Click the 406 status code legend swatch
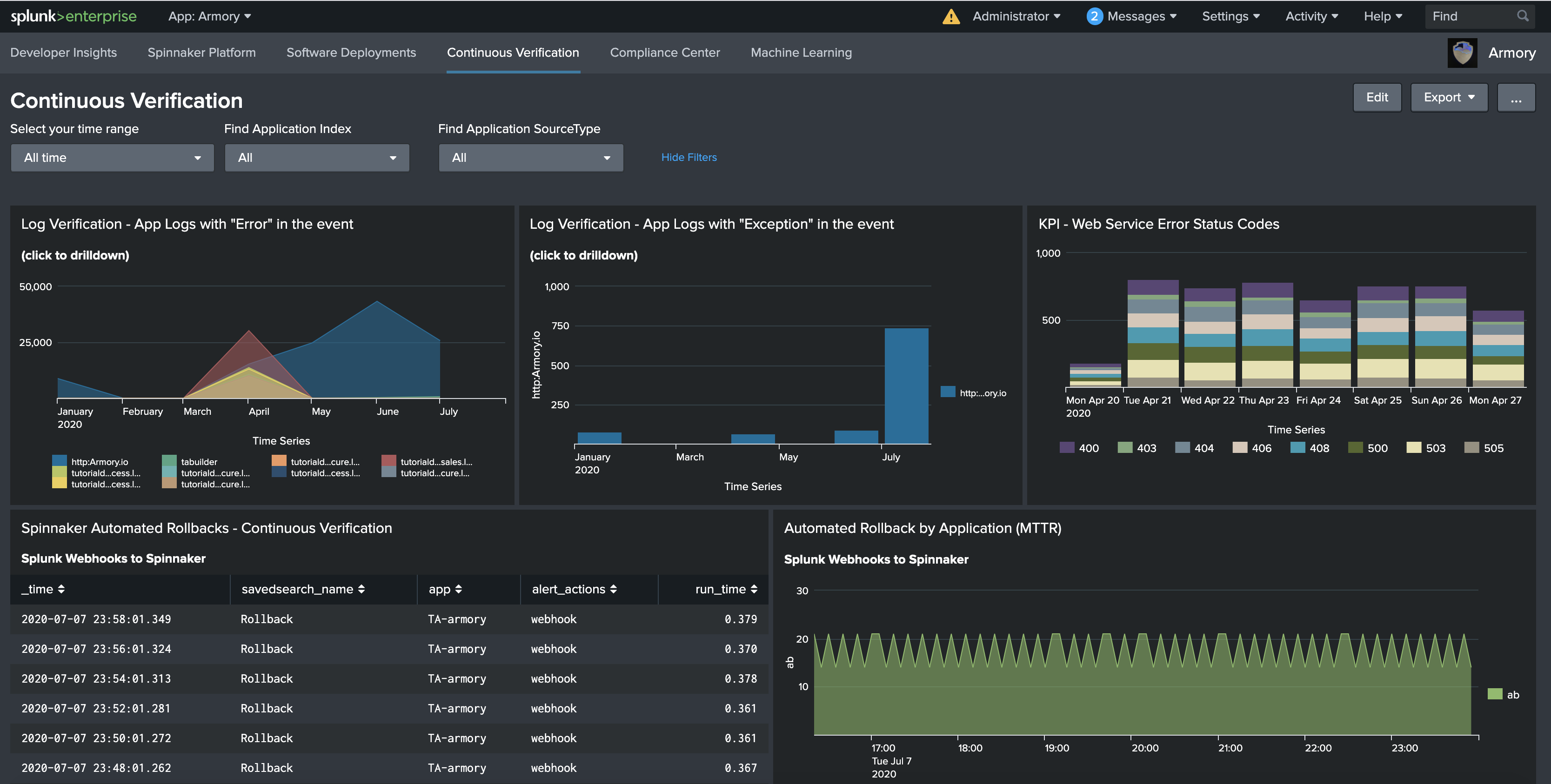Image resolution: width=1551 pixels, height=784 pixels. pos(1239,448)
